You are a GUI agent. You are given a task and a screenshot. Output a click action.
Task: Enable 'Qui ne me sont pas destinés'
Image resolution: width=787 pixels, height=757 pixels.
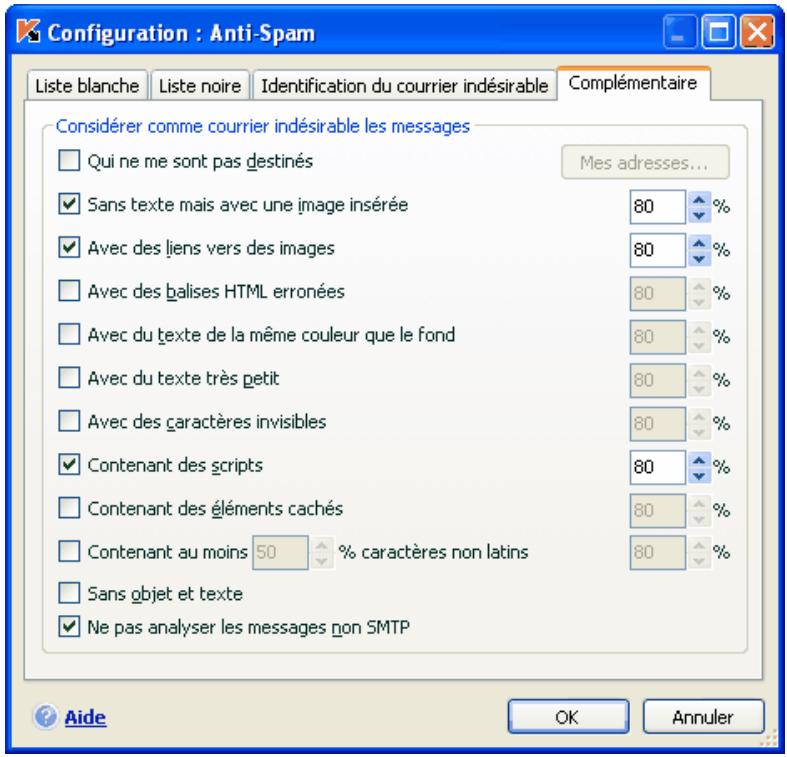pos(70,161)
